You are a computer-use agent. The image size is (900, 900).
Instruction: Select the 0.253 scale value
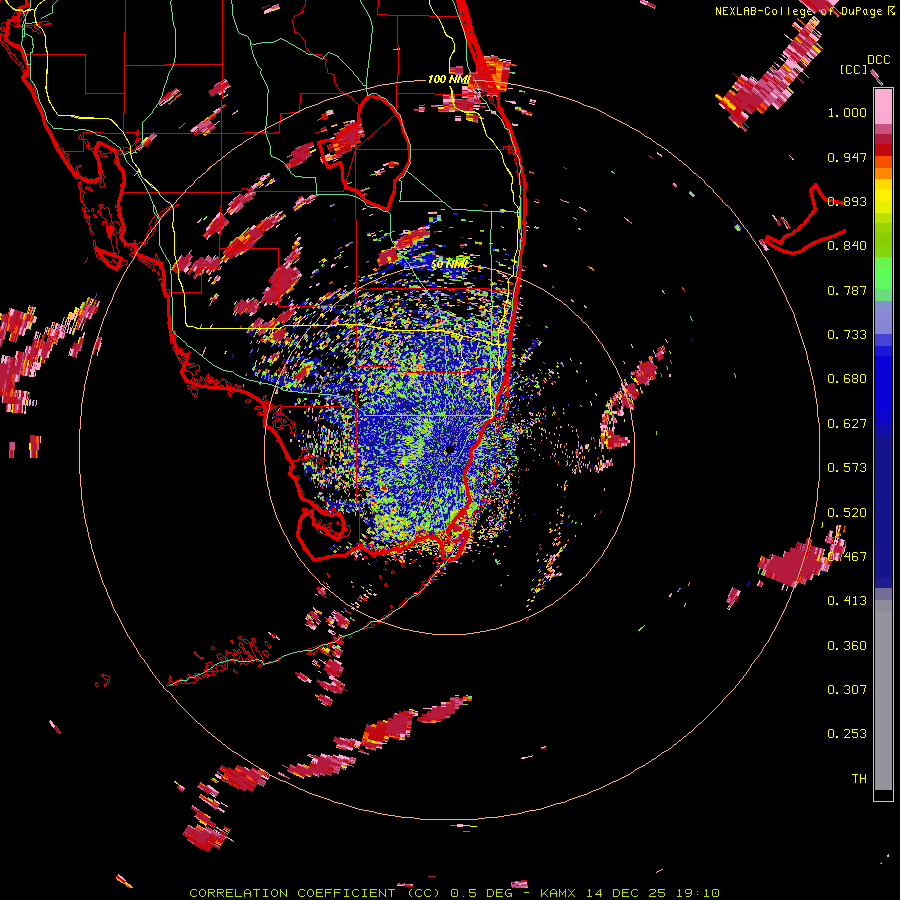point(847,734)
